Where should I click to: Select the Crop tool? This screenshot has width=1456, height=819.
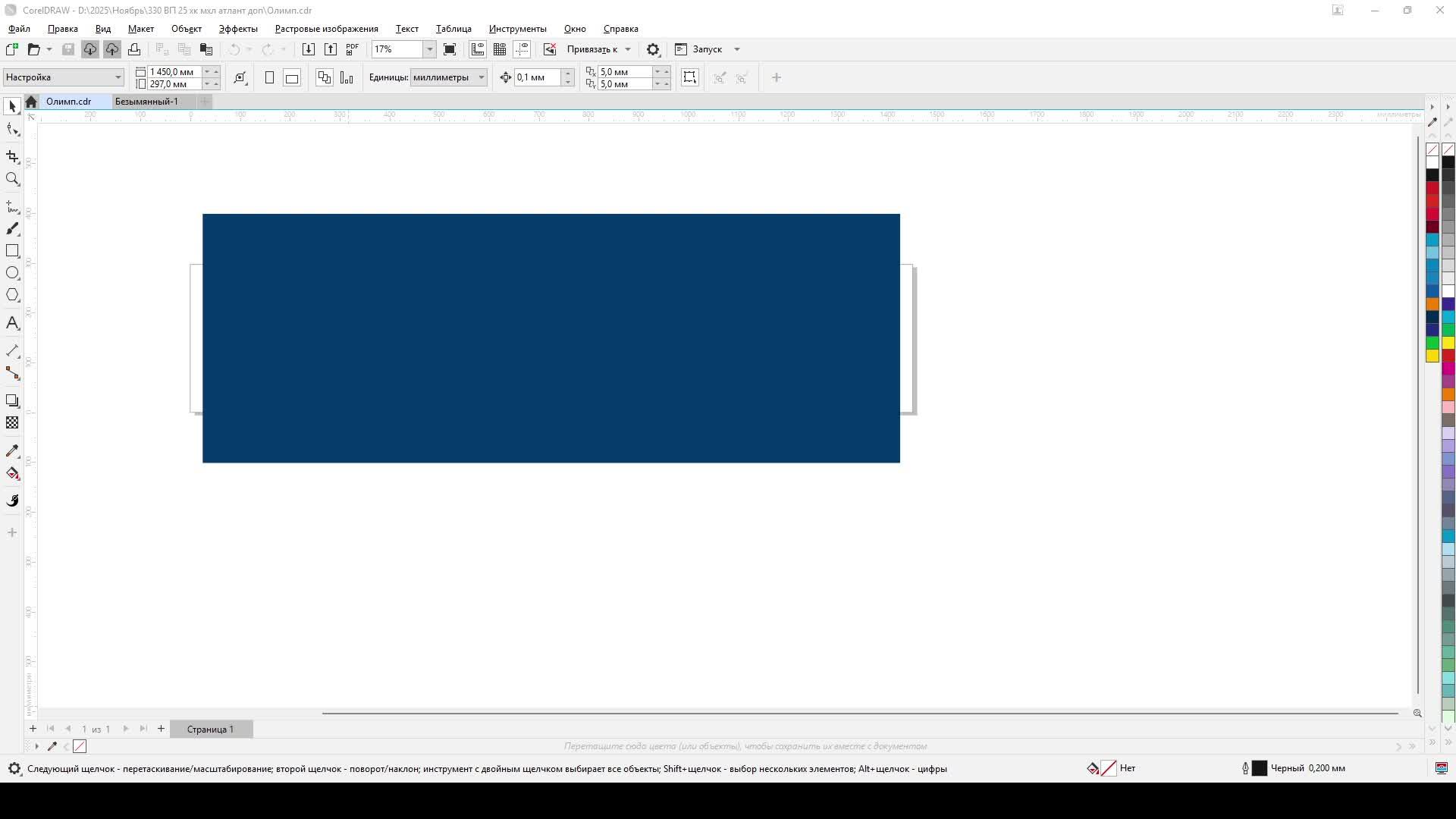(x=12, y=157)
